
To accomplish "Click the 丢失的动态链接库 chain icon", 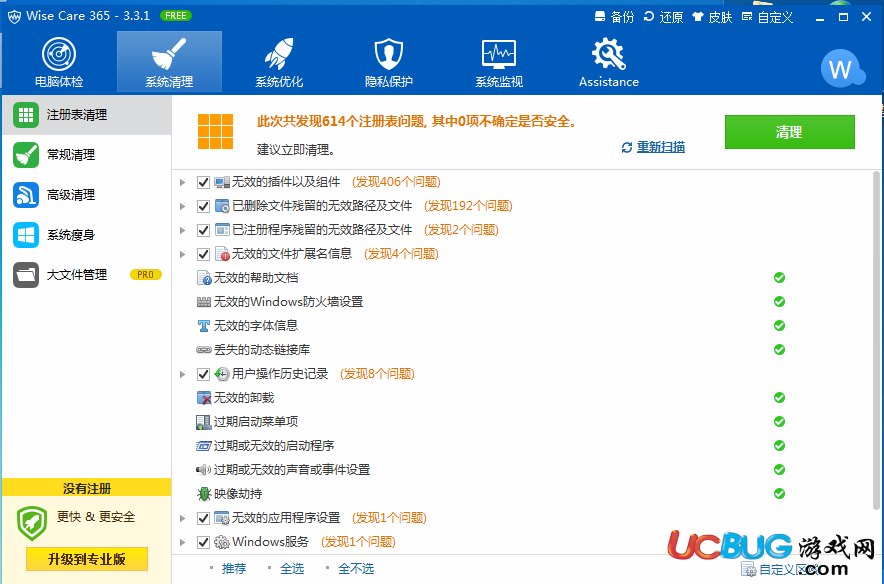I will point(204,350).
